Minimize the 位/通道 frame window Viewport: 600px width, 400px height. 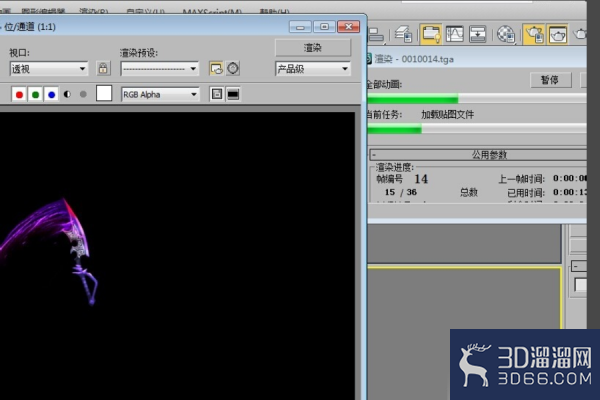(x=300, y=27)
